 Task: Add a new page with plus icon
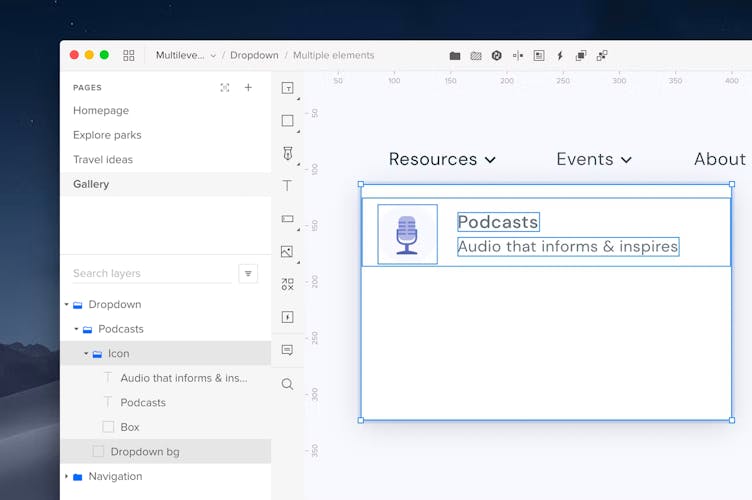pos(248,87)
